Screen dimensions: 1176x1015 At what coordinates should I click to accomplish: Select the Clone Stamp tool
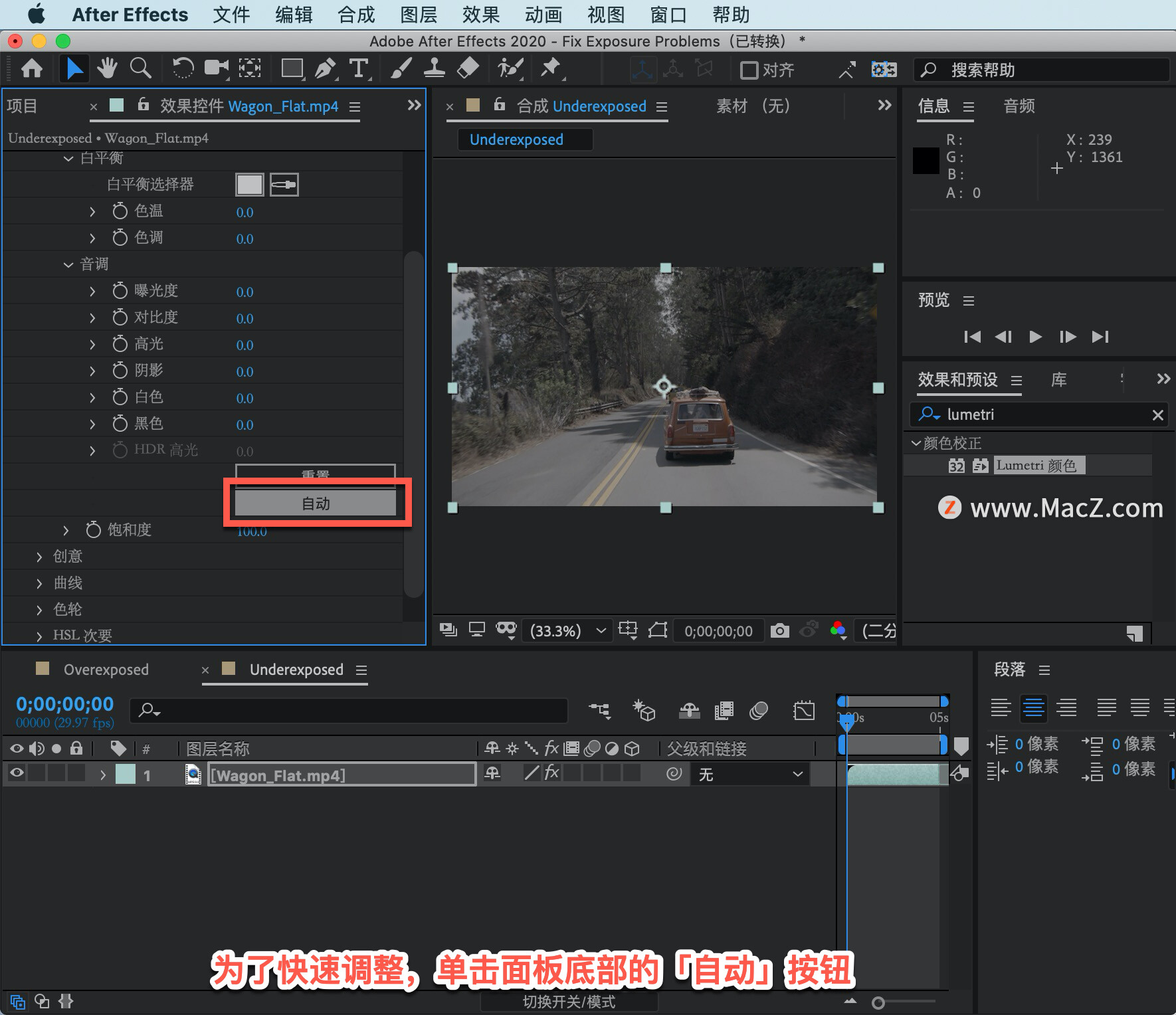click(435, 69)
